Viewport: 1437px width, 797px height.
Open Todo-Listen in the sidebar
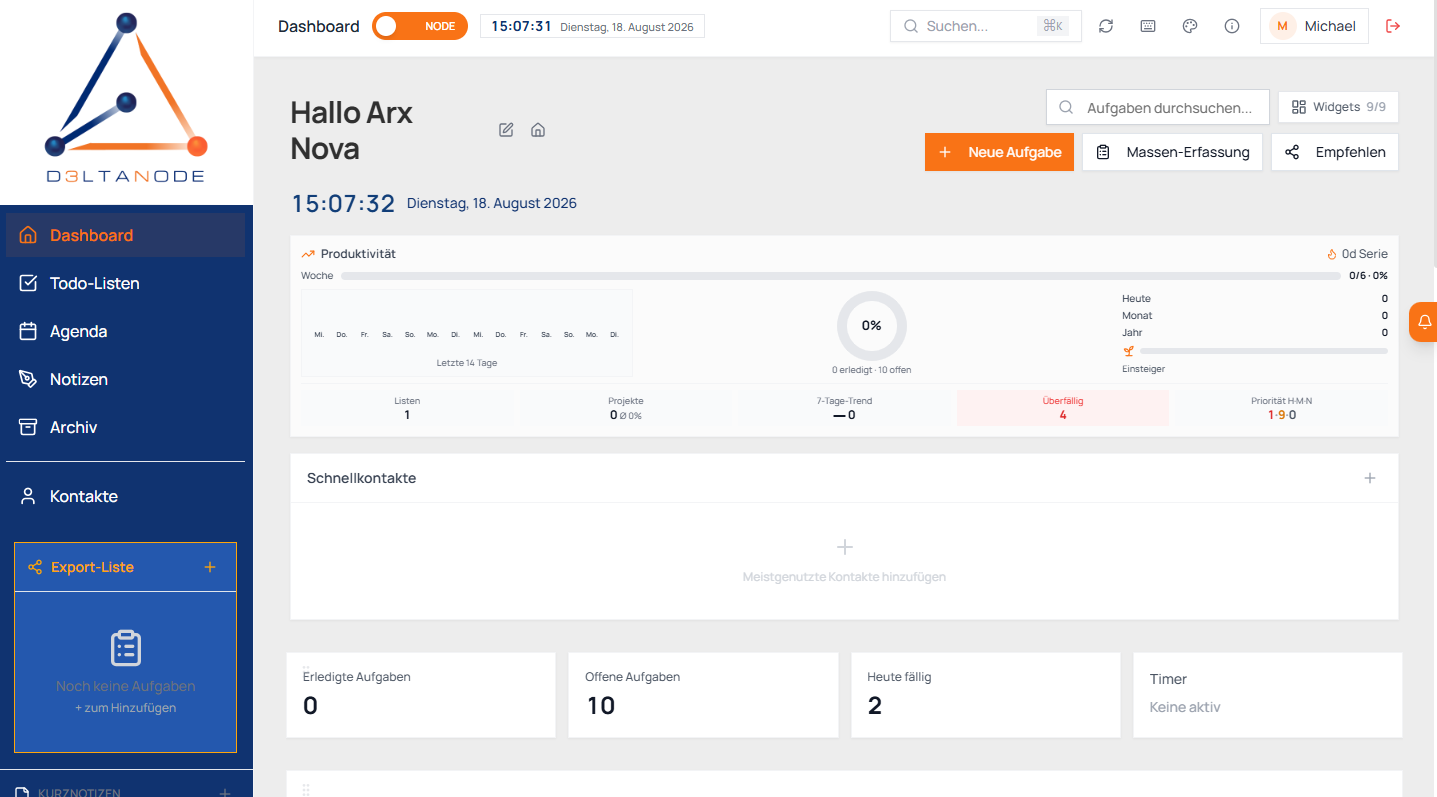126,283
